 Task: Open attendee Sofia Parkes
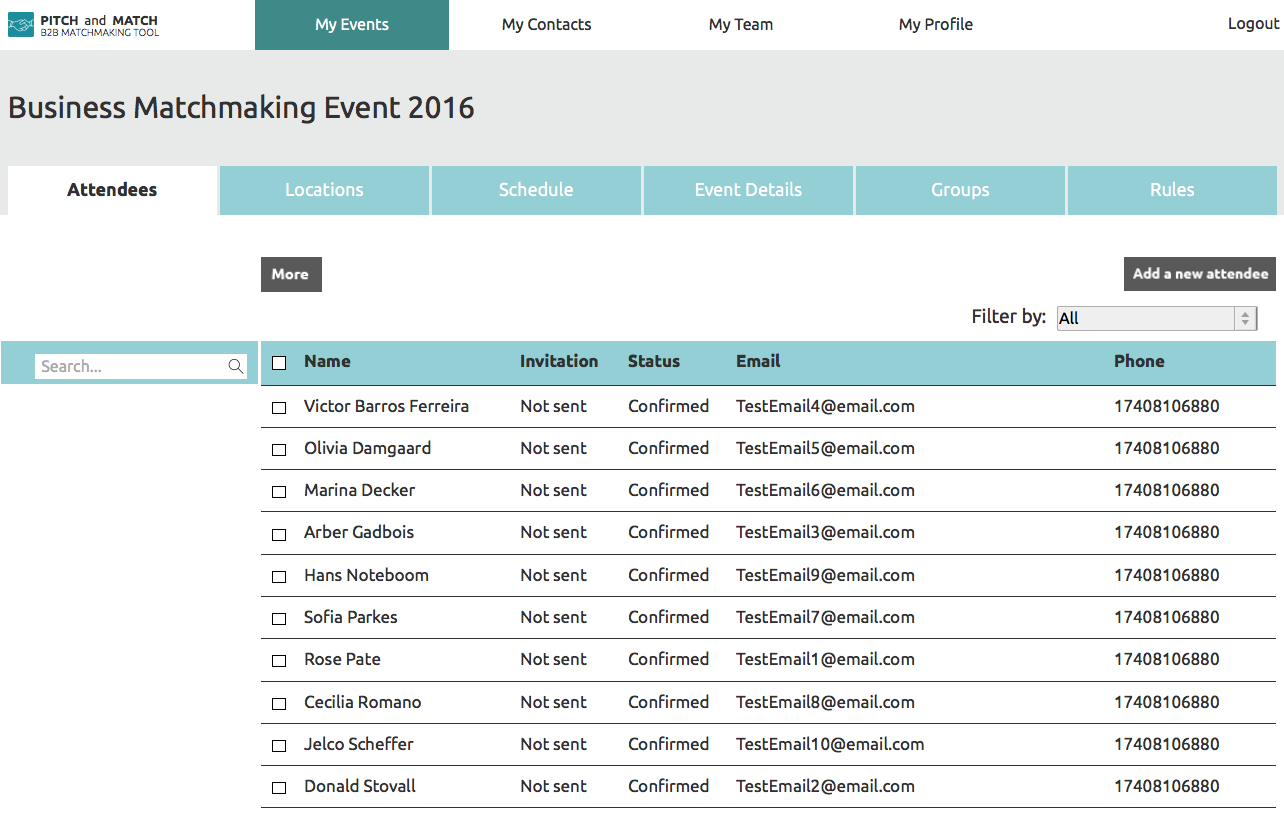coord(350,617)
